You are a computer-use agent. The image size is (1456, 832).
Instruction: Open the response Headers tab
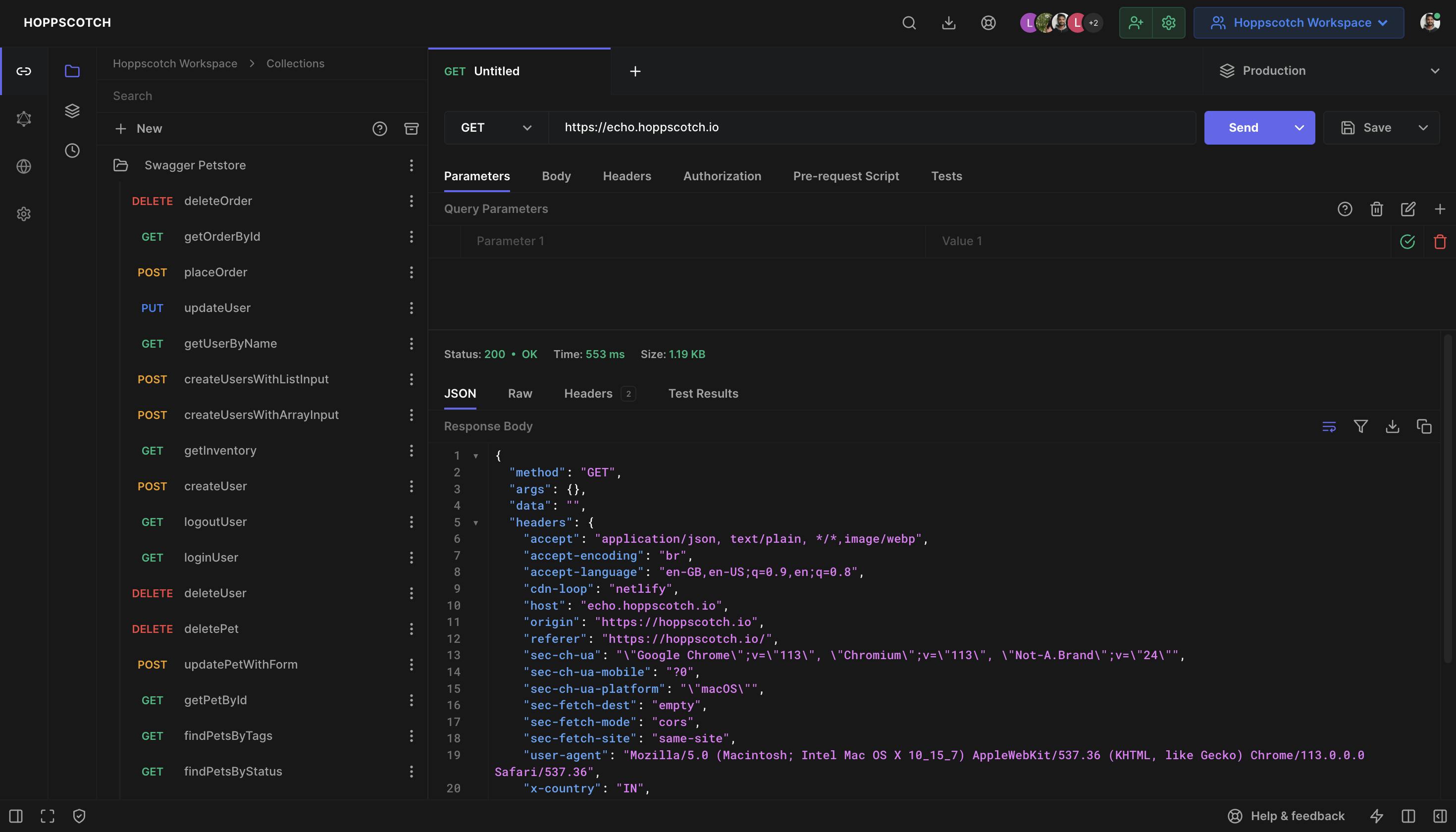click(x=588, y=393)
